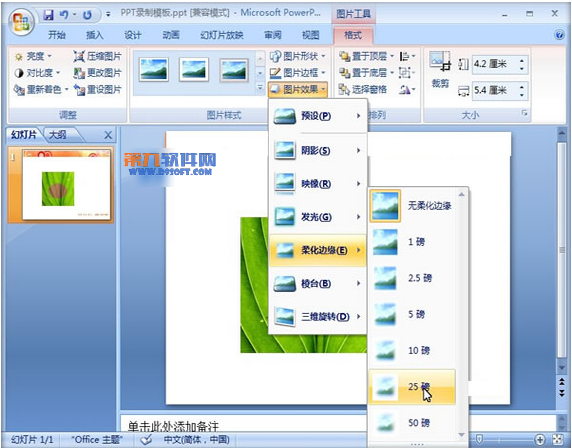Open the 对比度 contrast menu

tap(37, 73)
